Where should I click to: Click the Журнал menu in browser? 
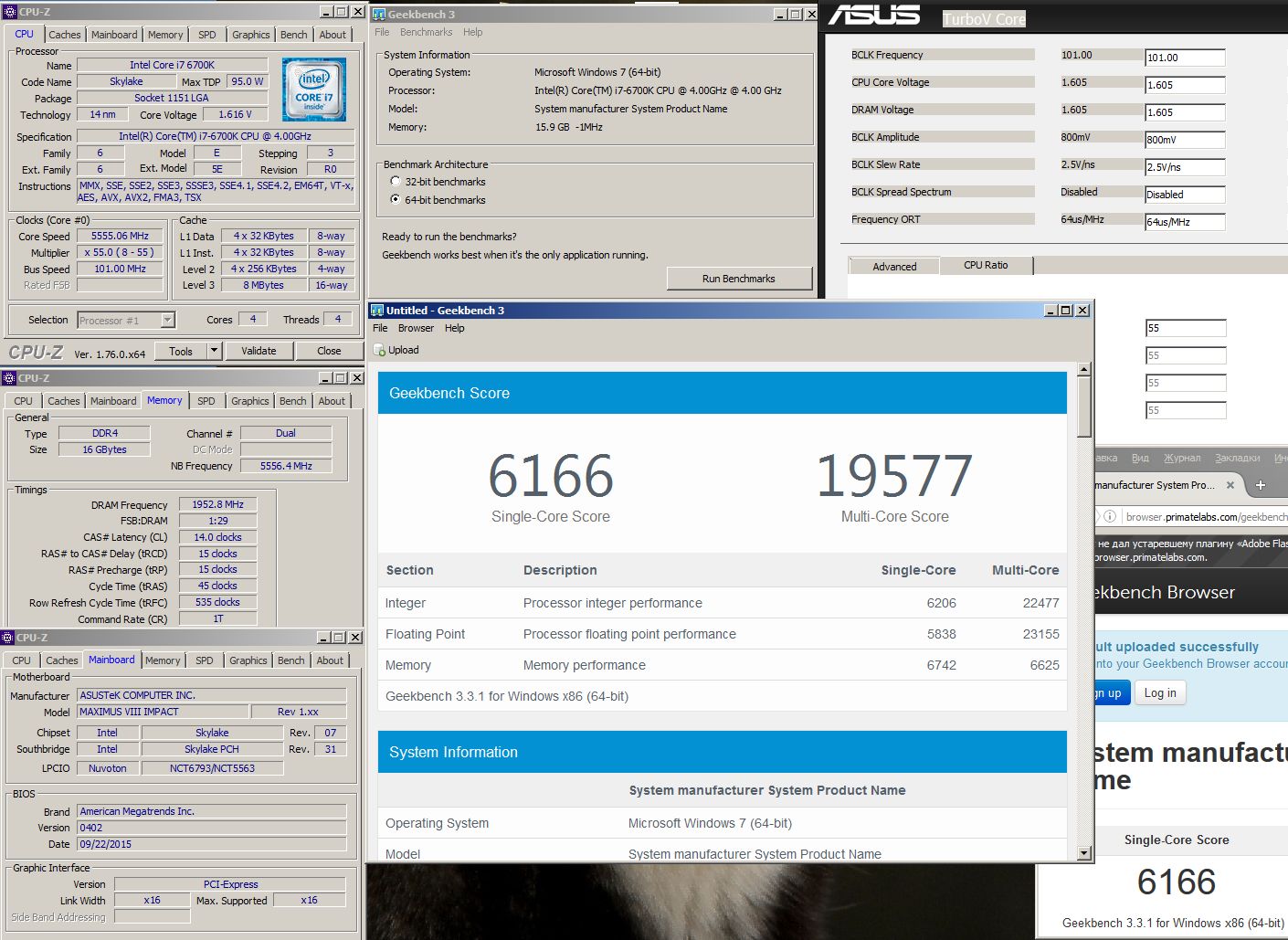(x=1182, y=458)
